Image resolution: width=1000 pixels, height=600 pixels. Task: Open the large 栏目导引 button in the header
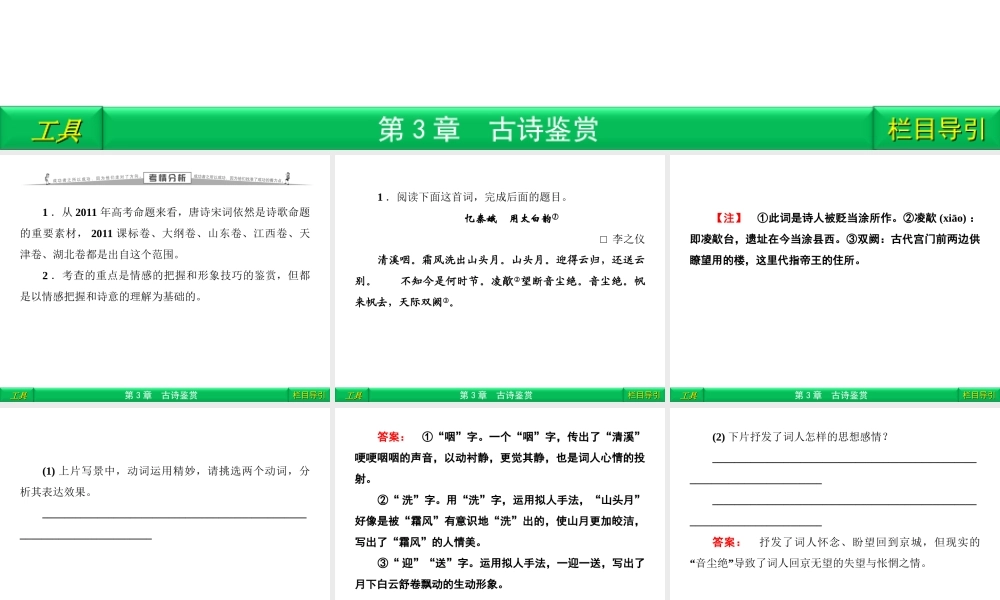pyautogui.click(x=936, y=129)
